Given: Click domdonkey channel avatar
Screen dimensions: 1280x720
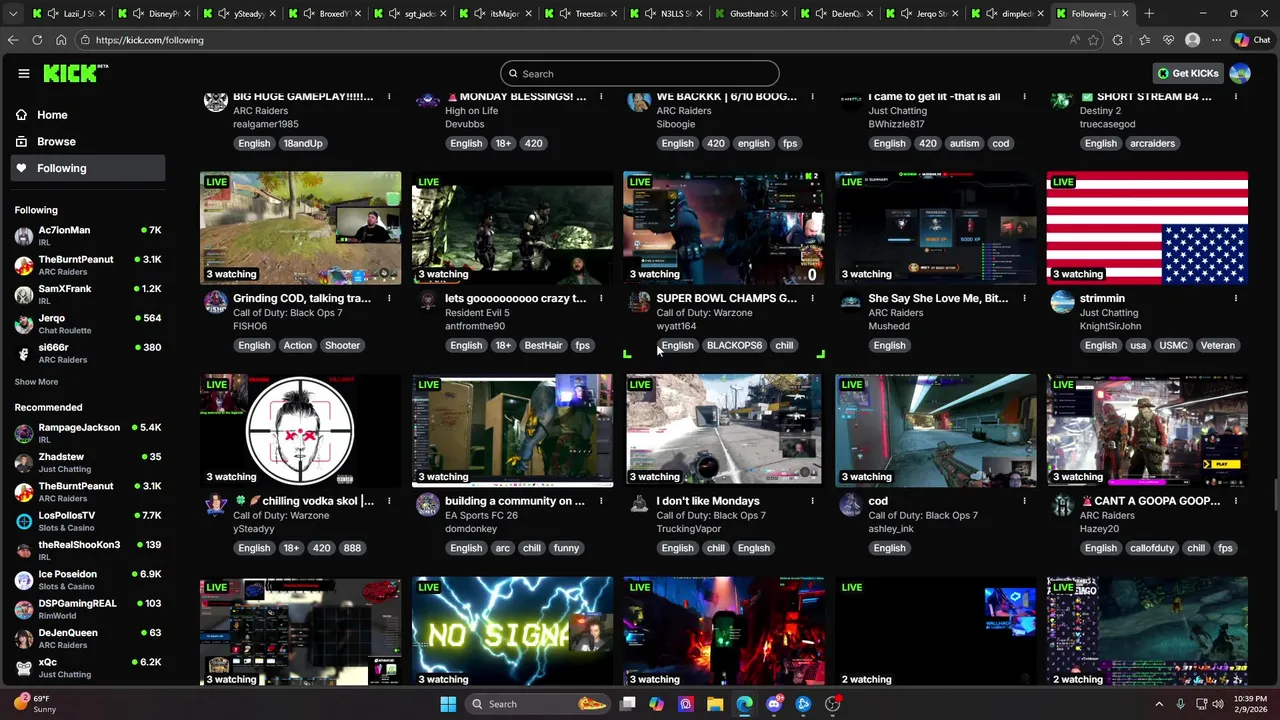Looking at the screenshot, I should tap(427, 505).
